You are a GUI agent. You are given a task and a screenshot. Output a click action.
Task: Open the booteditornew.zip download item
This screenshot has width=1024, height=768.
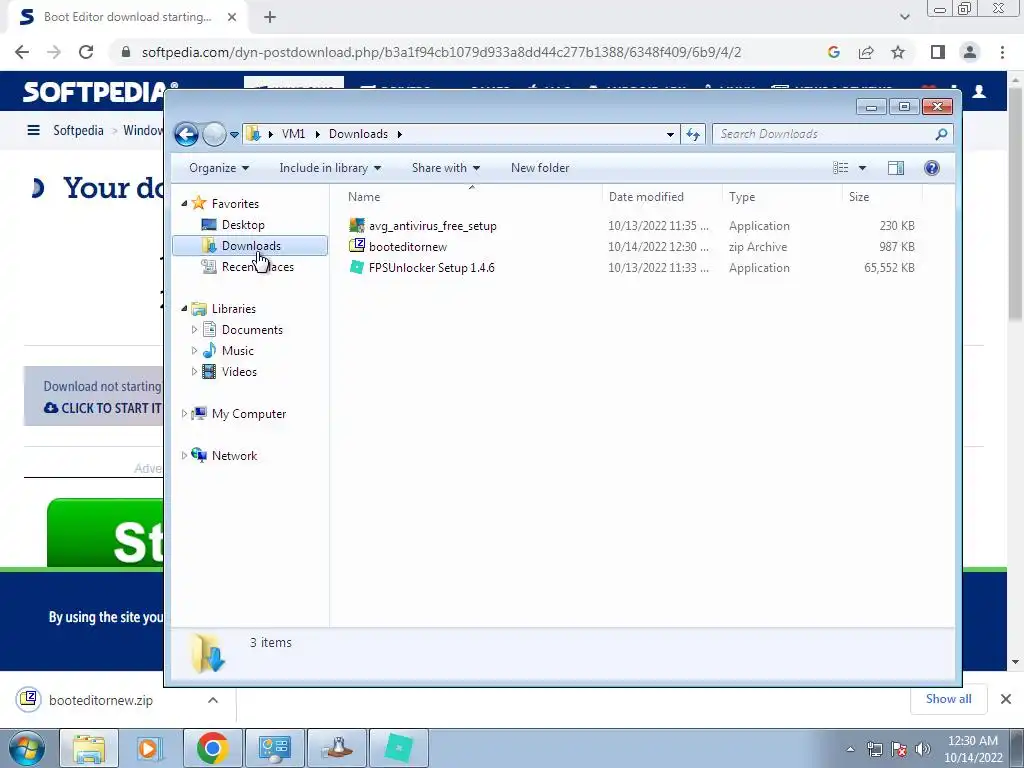pyautogui.click(x=101, y=700)
